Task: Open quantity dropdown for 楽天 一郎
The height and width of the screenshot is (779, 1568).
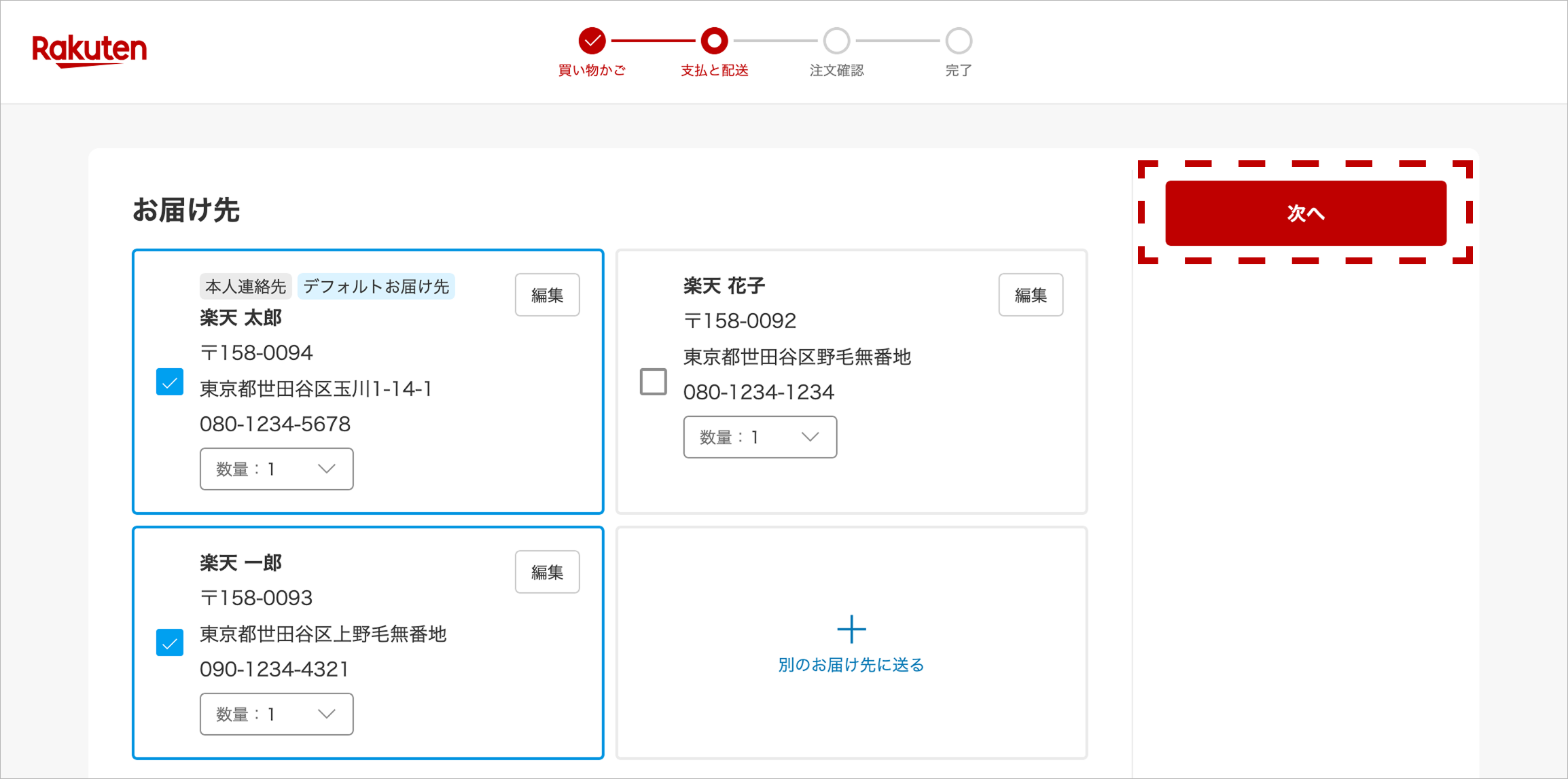Action: [277, 714]
